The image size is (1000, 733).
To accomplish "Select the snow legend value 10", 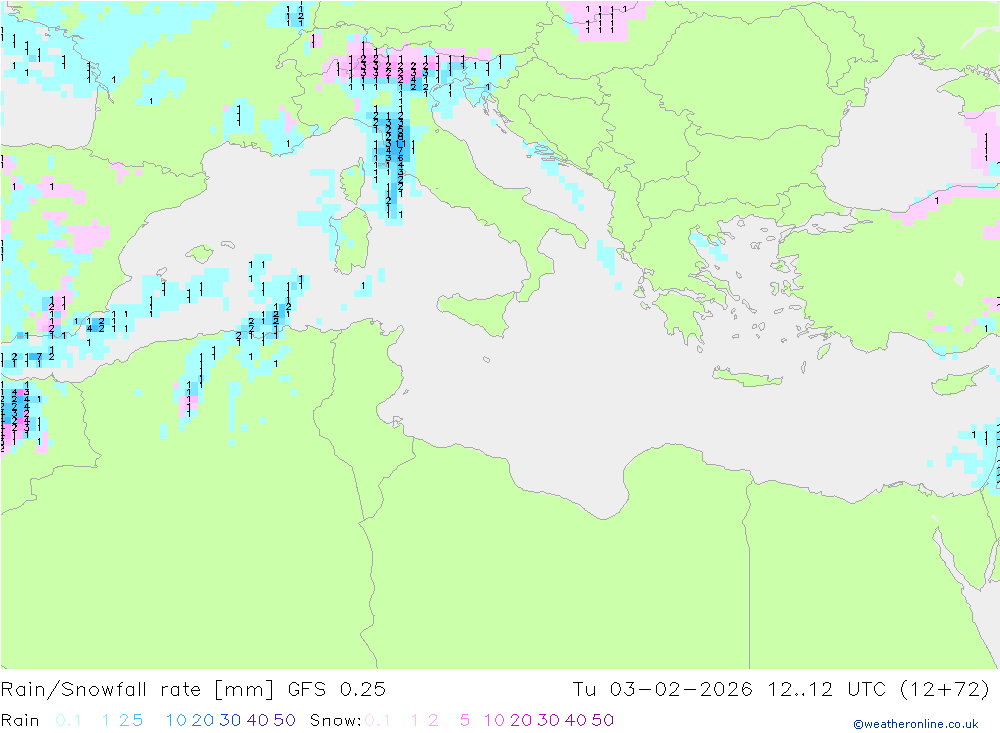I will coord(494,720).
